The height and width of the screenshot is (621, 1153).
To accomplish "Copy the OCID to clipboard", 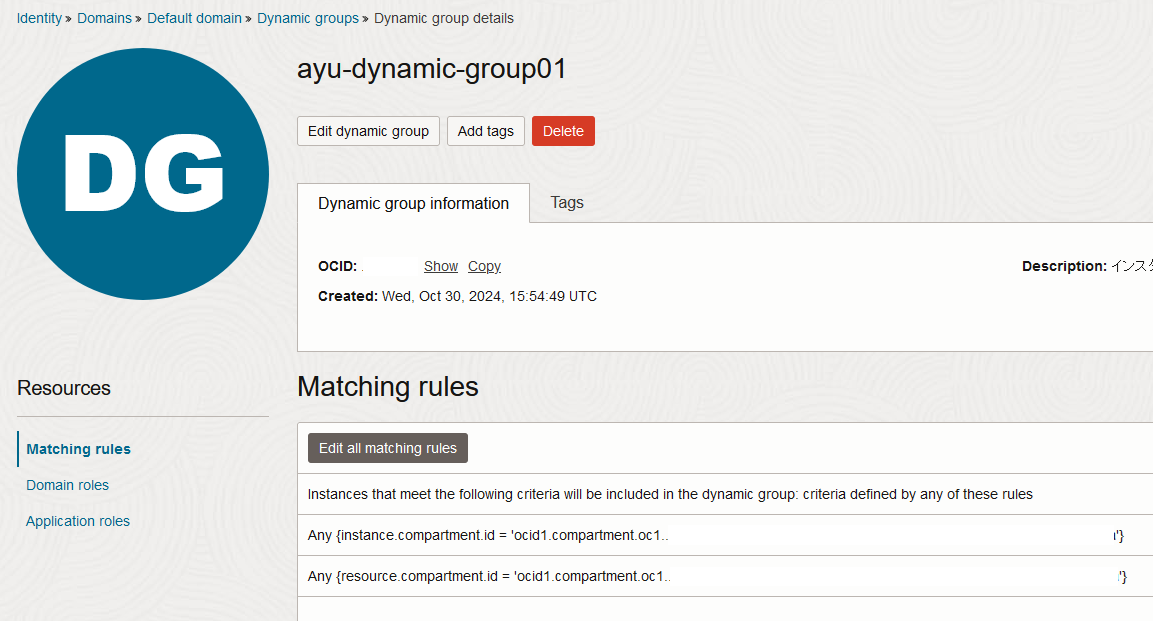I will click(x=484, y=266).
